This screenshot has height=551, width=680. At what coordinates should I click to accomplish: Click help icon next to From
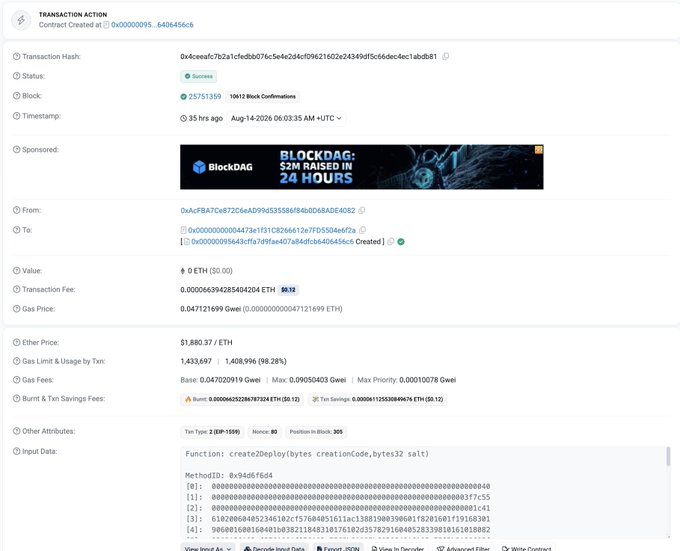(x=16, y=210)
